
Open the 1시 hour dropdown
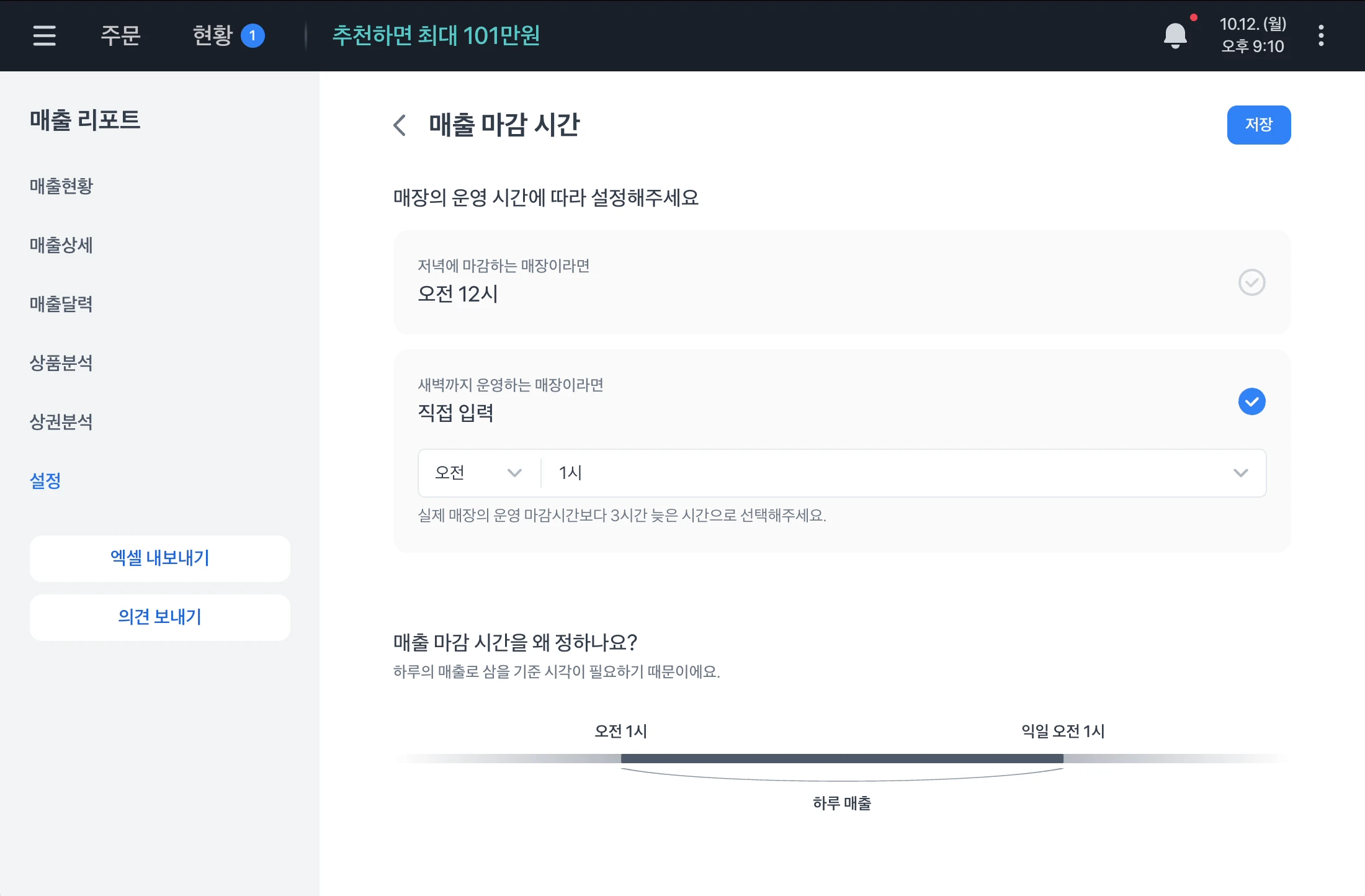click(x=903, y=473)
